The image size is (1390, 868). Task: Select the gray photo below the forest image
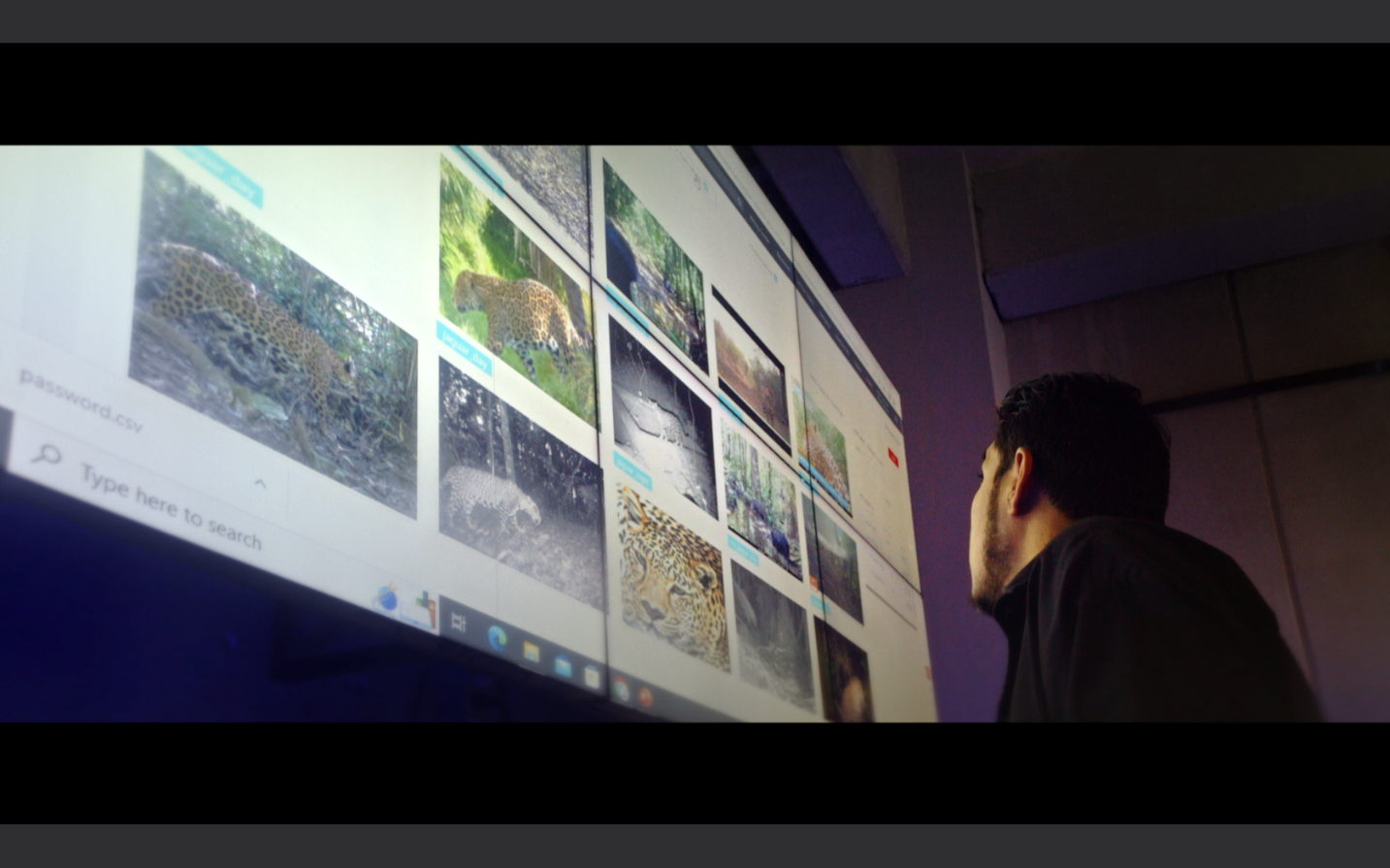772,635
